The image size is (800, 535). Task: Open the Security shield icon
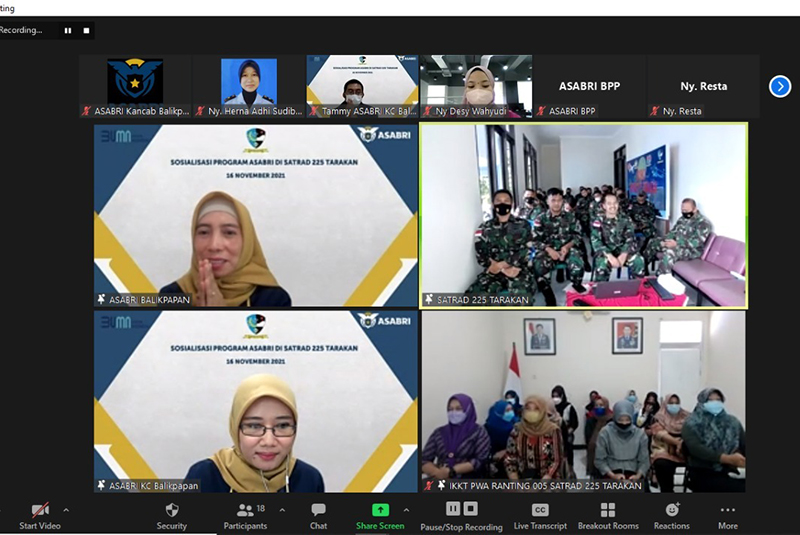pyautogui.click(x=172, y=509)
